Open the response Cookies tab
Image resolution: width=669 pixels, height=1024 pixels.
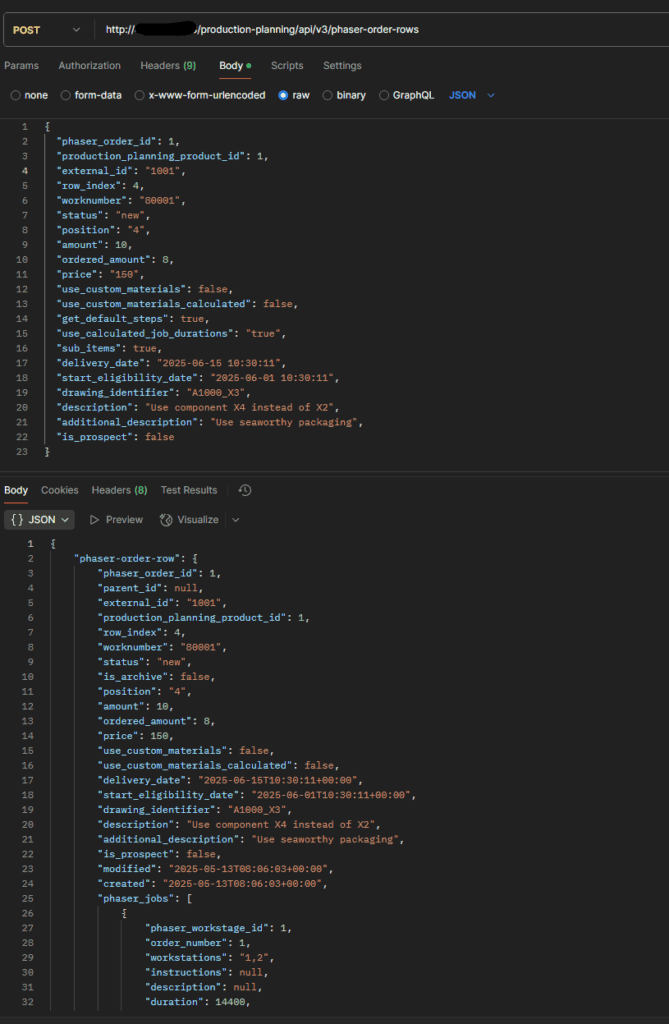[59, 490]
